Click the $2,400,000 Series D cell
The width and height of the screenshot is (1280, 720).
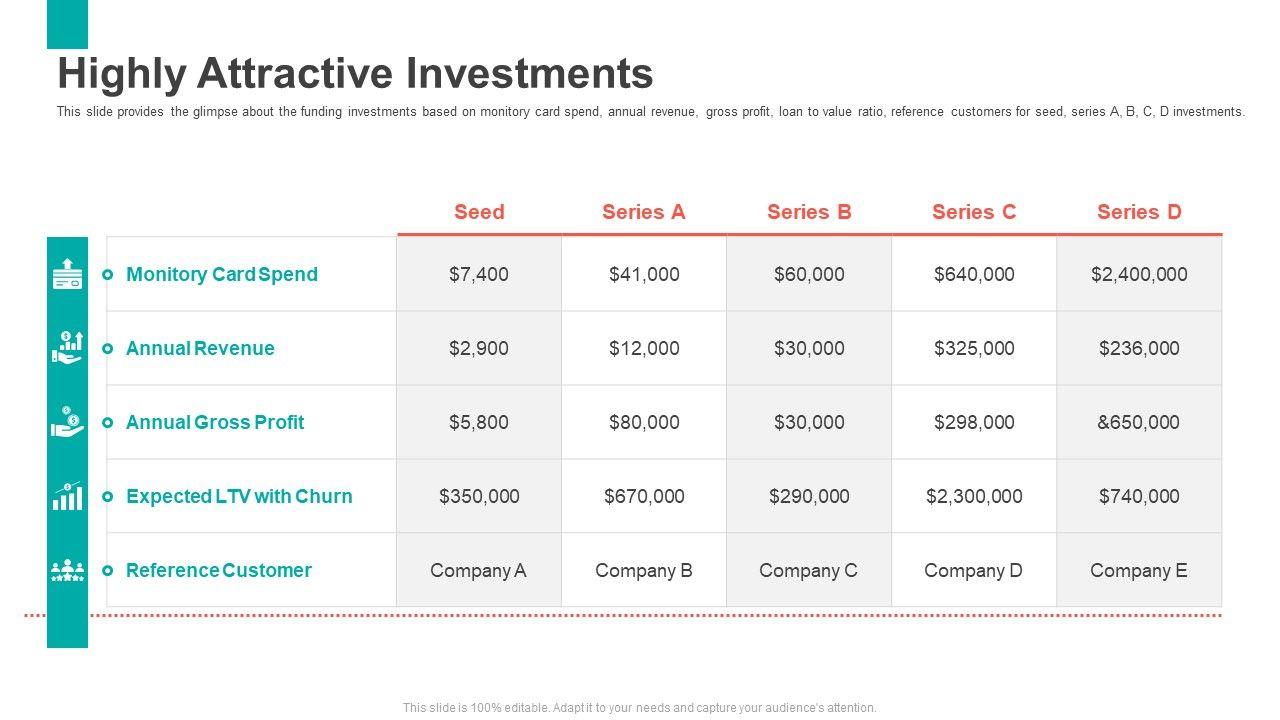(x=1139, y=274)
